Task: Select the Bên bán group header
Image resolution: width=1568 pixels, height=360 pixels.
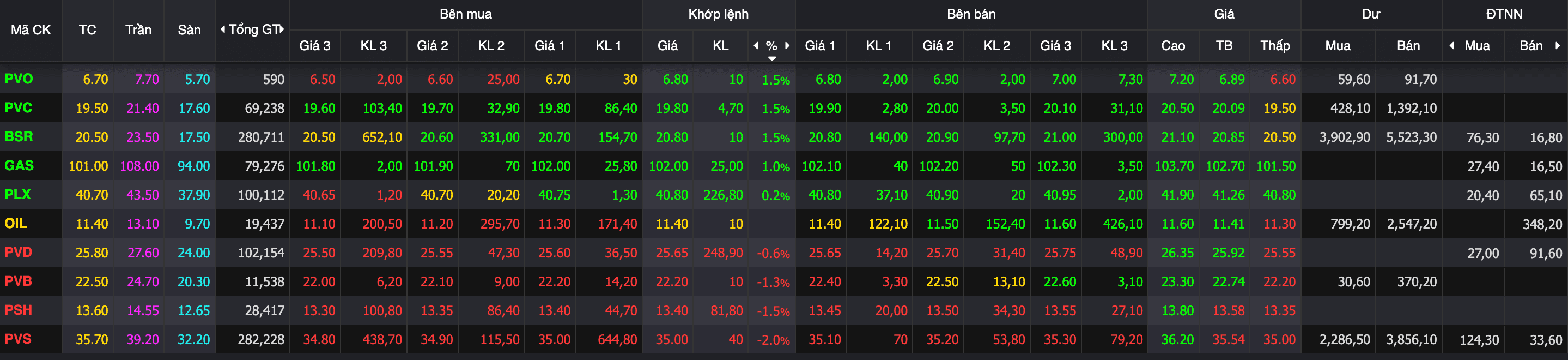Action: tap(971, 14)
